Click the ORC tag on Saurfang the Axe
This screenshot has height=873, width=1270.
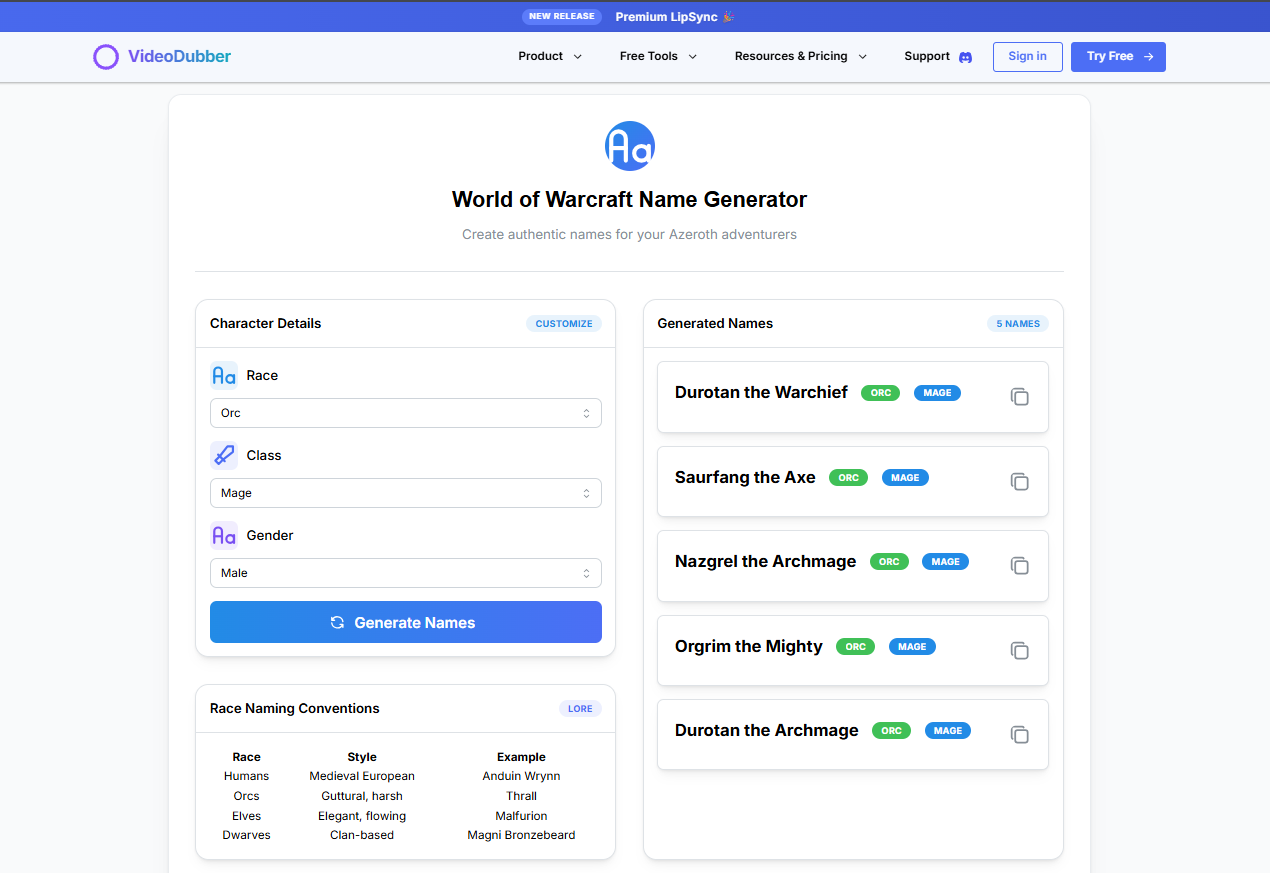click(x=849, y=478)
